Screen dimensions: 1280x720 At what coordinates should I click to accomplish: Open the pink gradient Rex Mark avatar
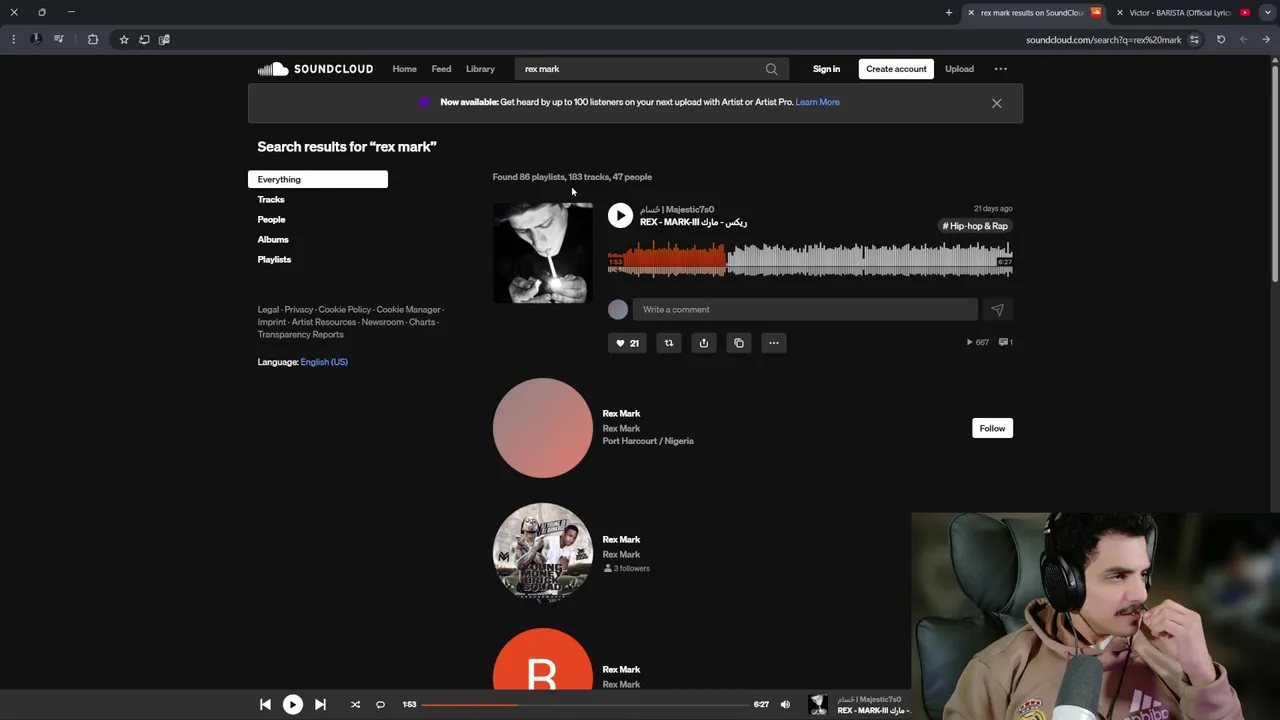[542, 428]
